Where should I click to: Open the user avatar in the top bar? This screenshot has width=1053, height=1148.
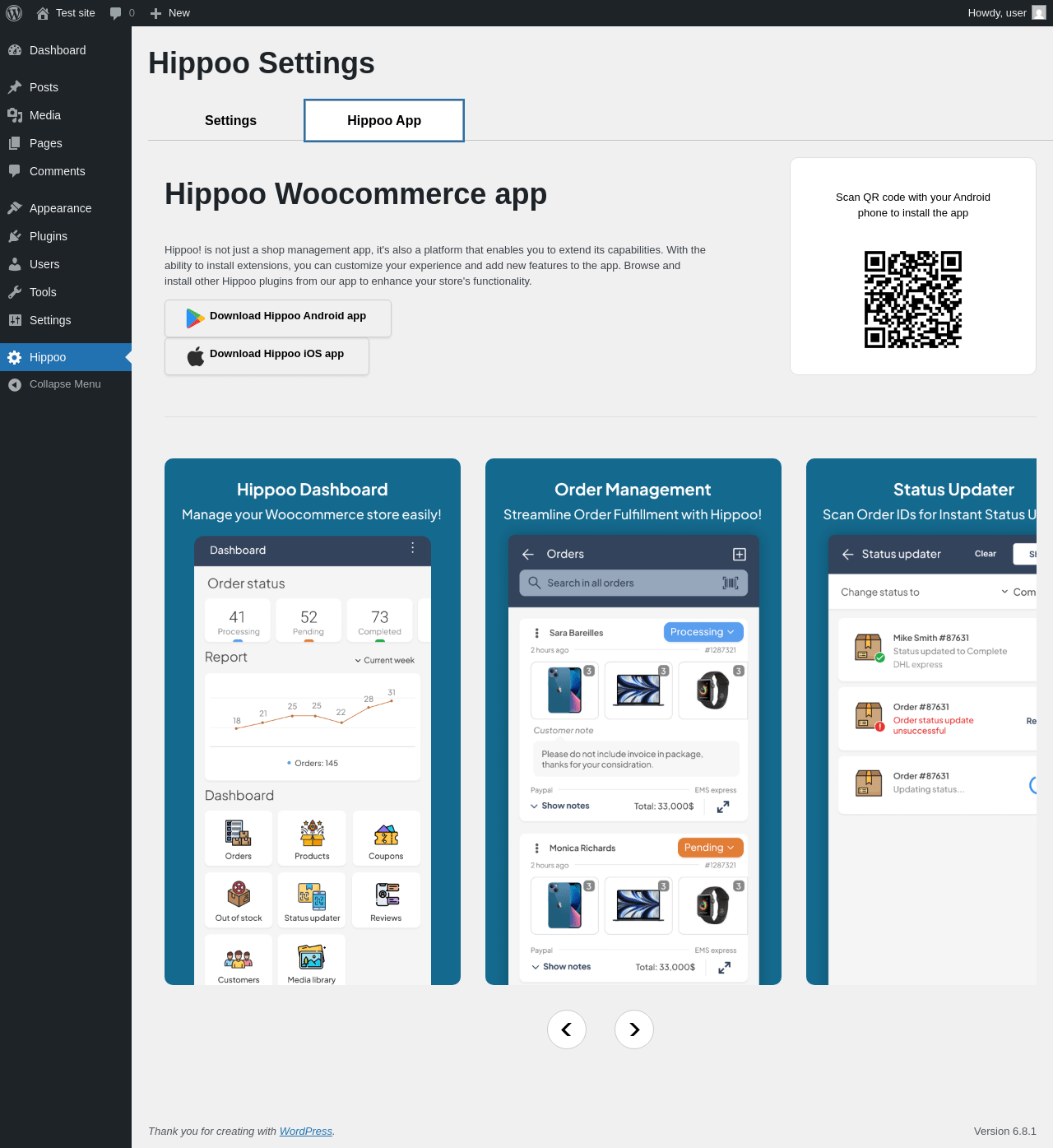point(1039,13)
